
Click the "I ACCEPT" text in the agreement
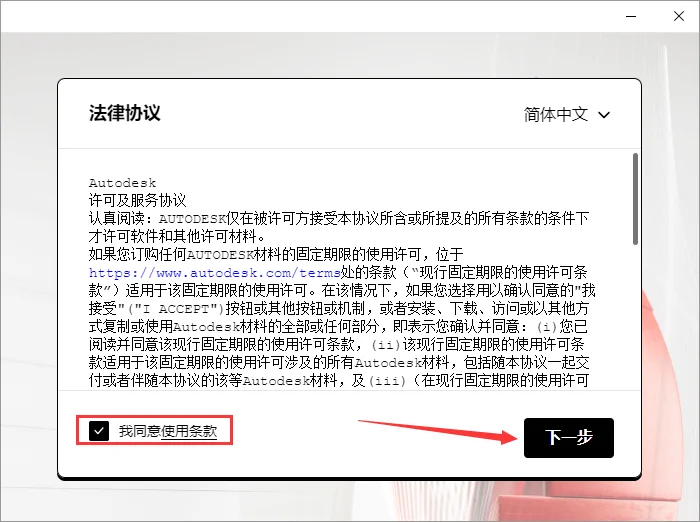[x=190, y=308]
